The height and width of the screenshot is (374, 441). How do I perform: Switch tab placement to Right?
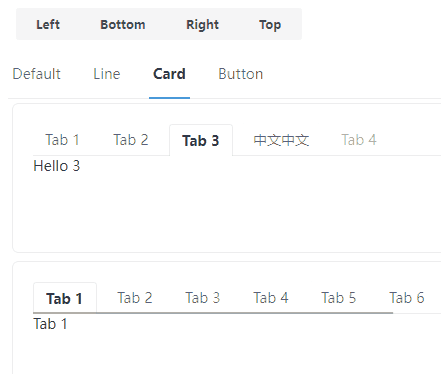click(x=202, y=24)
